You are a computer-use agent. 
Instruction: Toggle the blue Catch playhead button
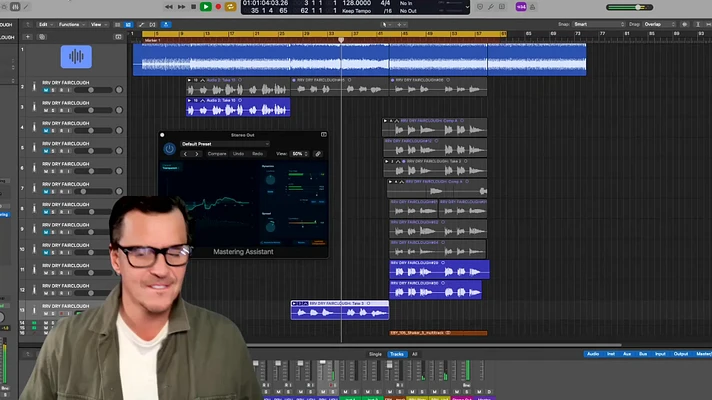point(166,25)
